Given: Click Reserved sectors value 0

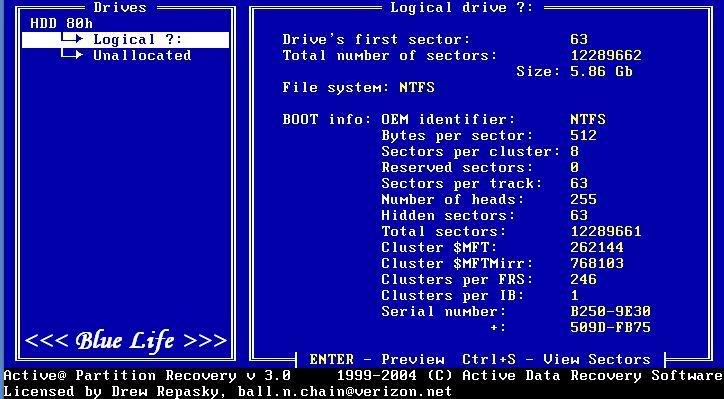Looking at the screenshot, I should (574, 167).
